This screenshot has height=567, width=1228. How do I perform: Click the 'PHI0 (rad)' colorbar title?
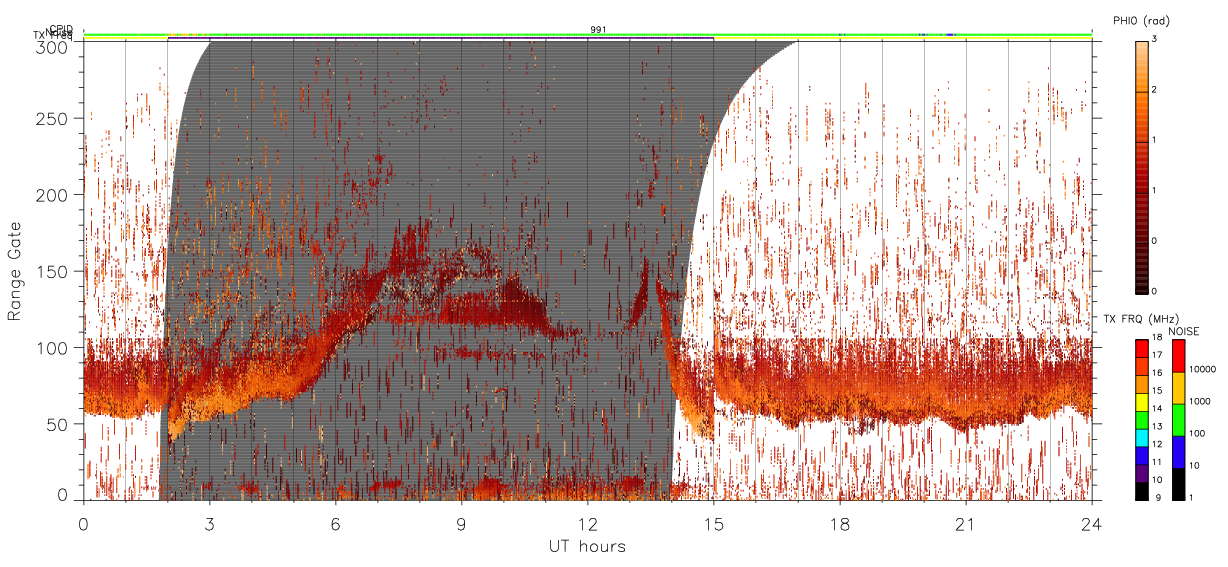coord(1141,20)
